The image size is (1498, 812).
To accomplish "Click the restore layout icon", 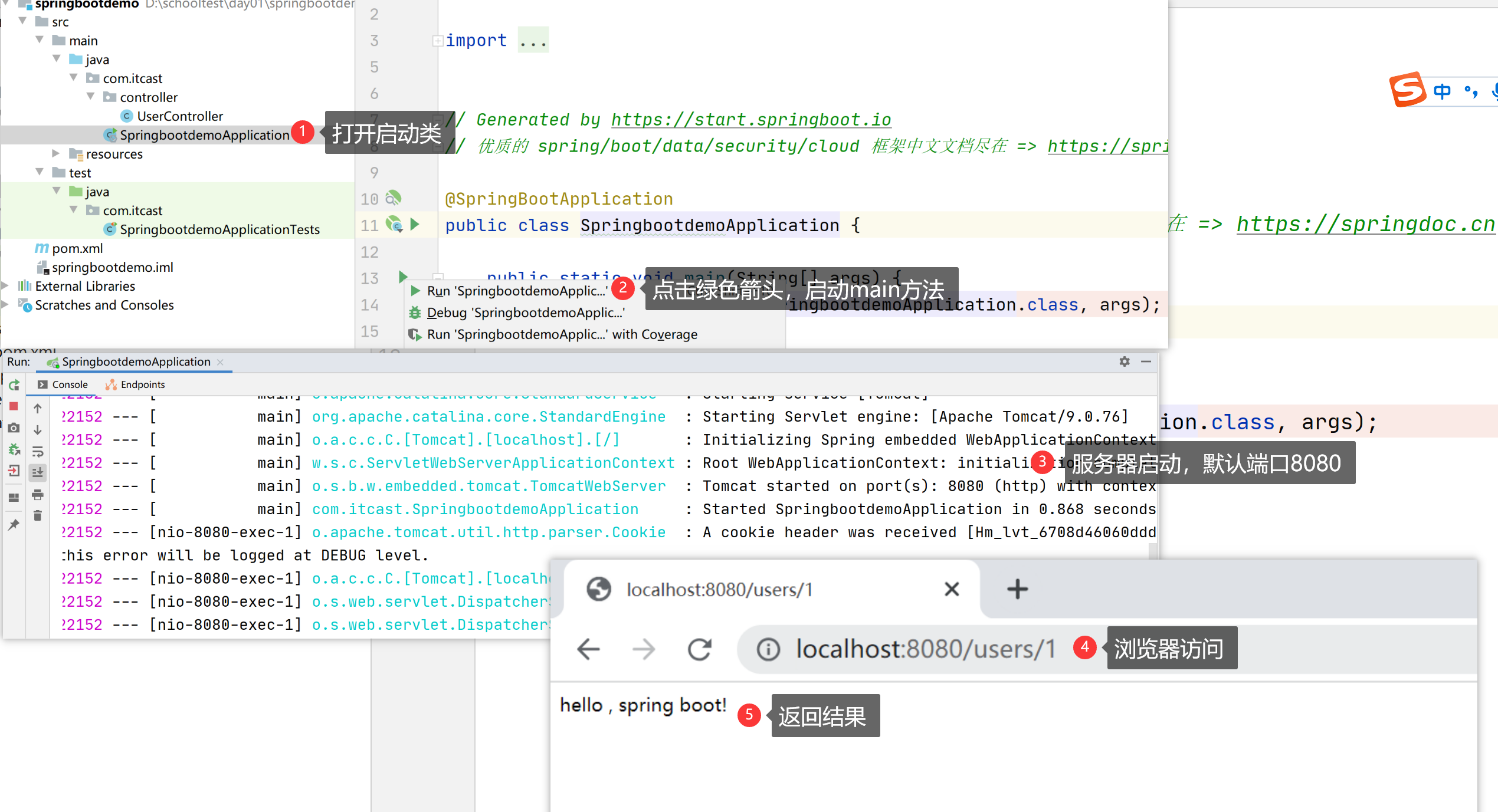I will click(14, 497).
